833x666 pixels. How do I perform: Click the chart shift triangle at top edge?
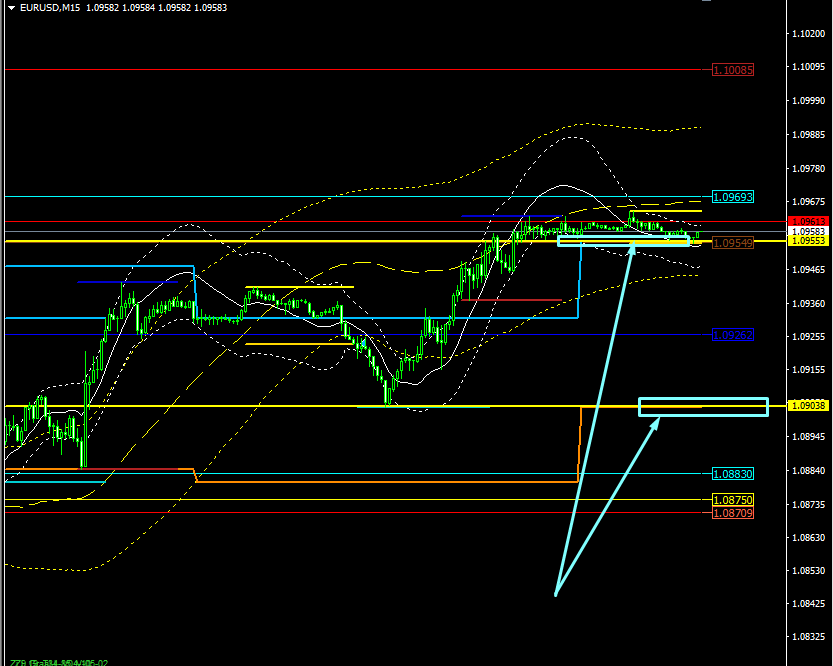(x=707, y=2)
